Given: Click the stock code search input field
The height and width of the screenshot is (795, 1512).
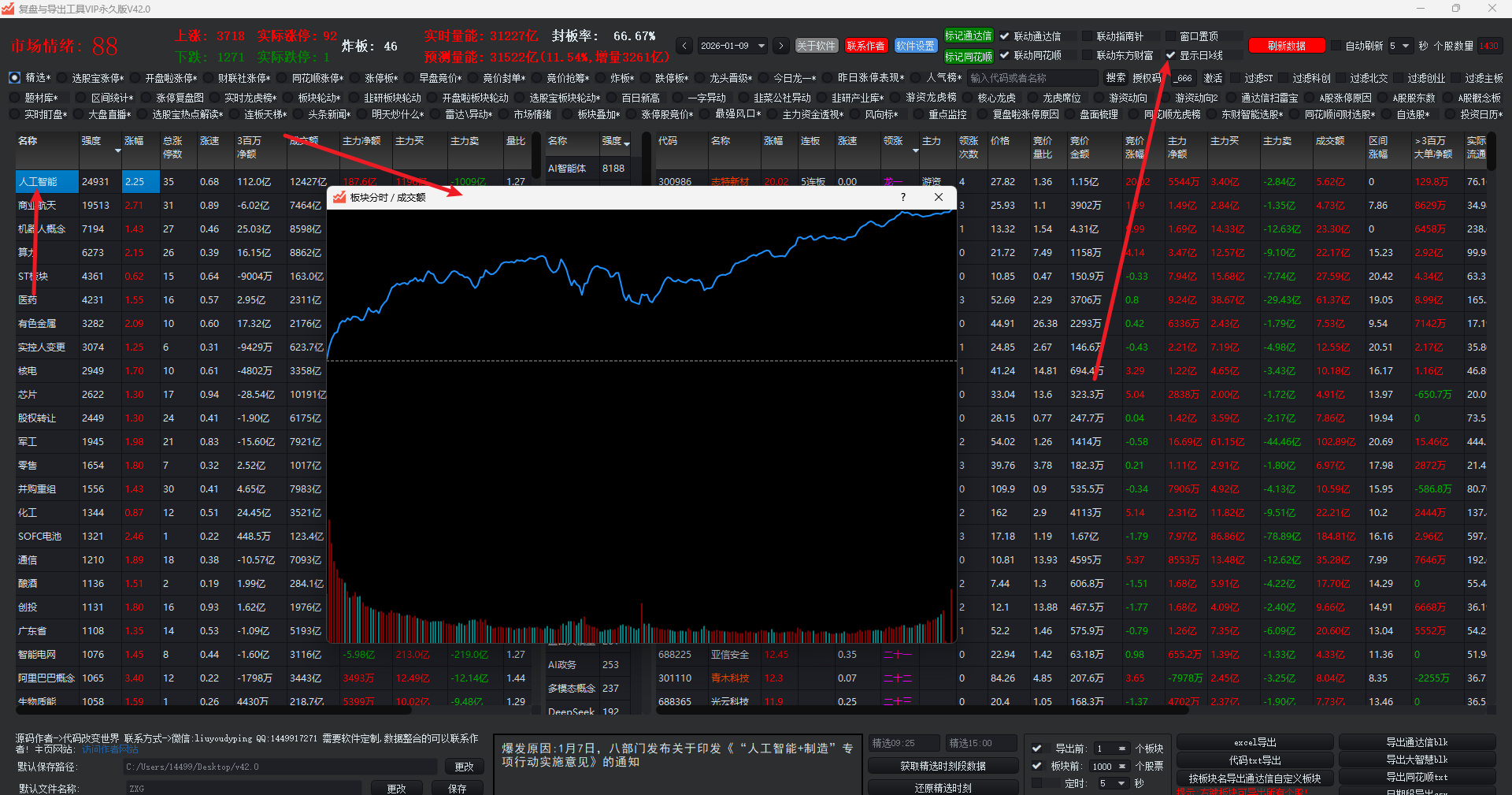Looking at the screenshot, I should (x=1032, y=78).
